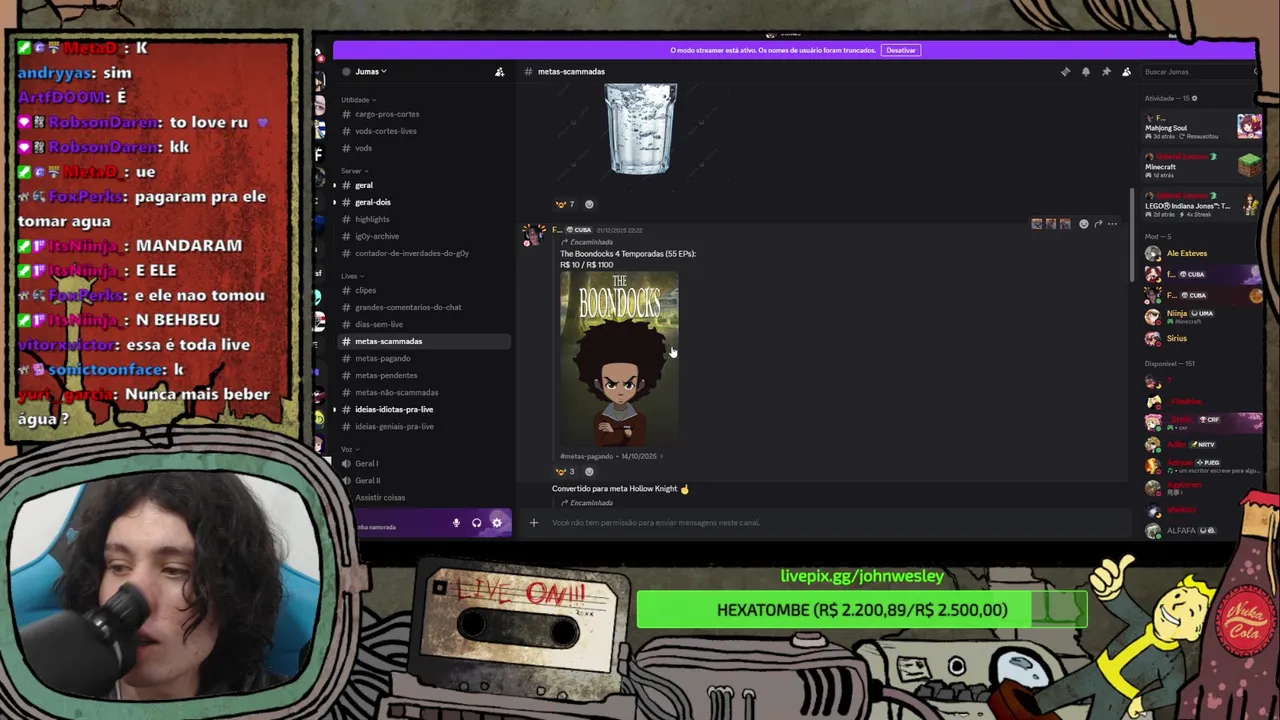Collapse the Server channel category
Viewport: 1280px width, 720px height.
pyautogui.click(x=354, y=171)
